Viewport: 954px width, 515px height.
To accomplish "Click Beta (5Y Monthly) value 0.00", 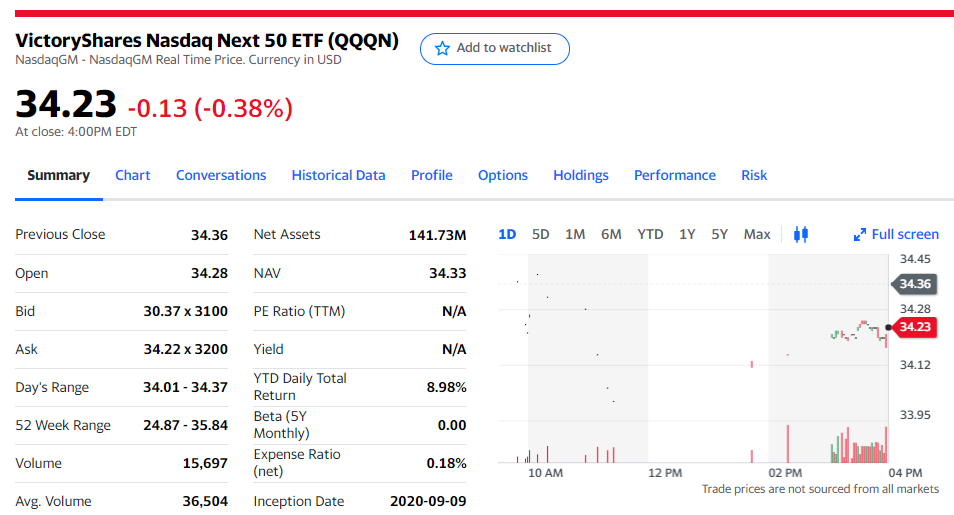I will 452,425.
